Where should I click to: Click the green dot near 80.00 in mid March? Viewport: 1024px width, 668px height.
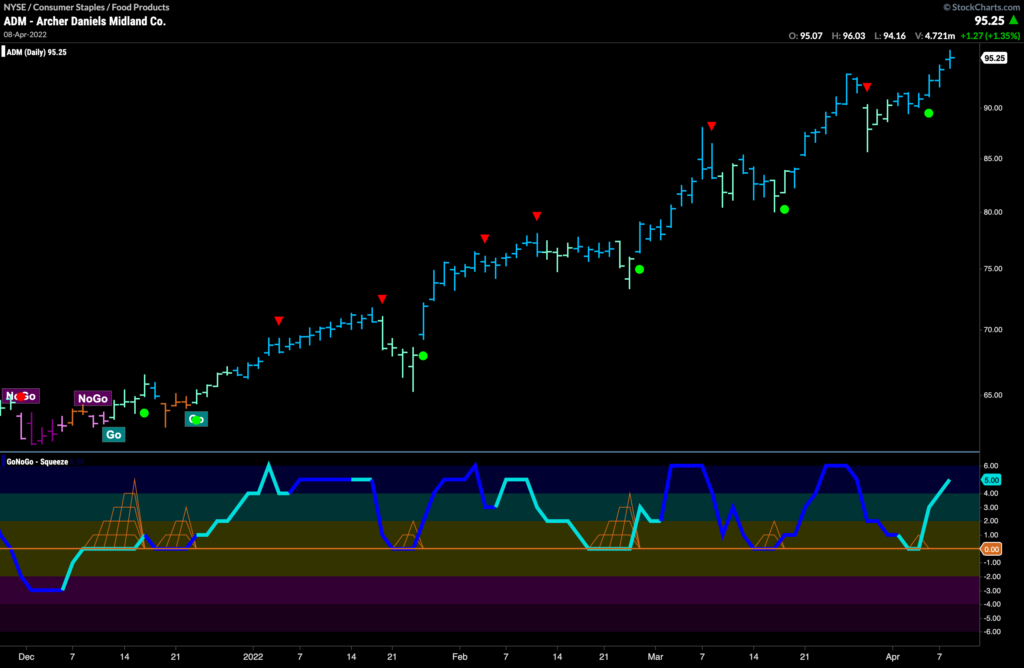(x=784, y=210)
